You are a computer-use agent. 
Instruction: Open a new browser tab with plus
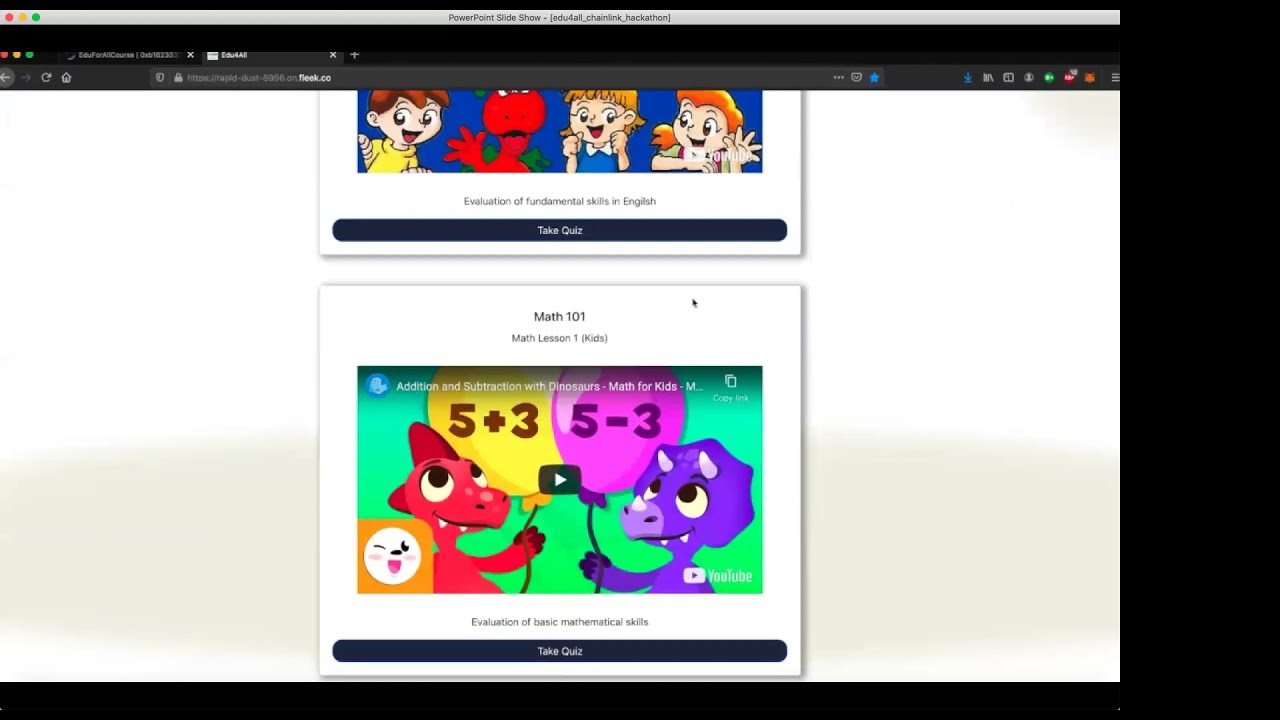point(354,54)
